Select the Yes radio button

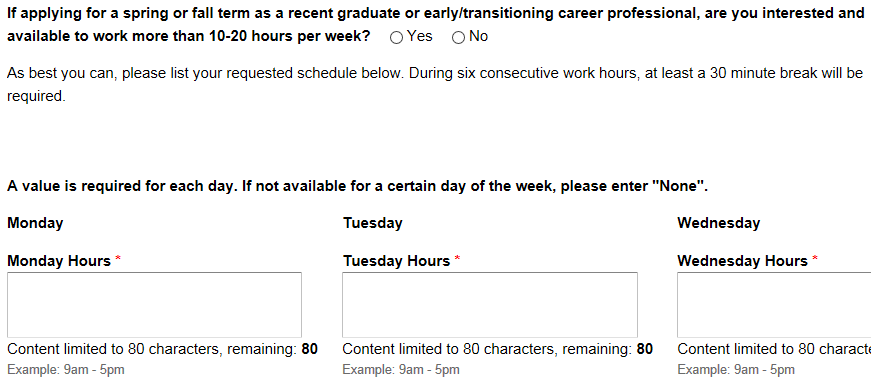click(x=397, y=38)
